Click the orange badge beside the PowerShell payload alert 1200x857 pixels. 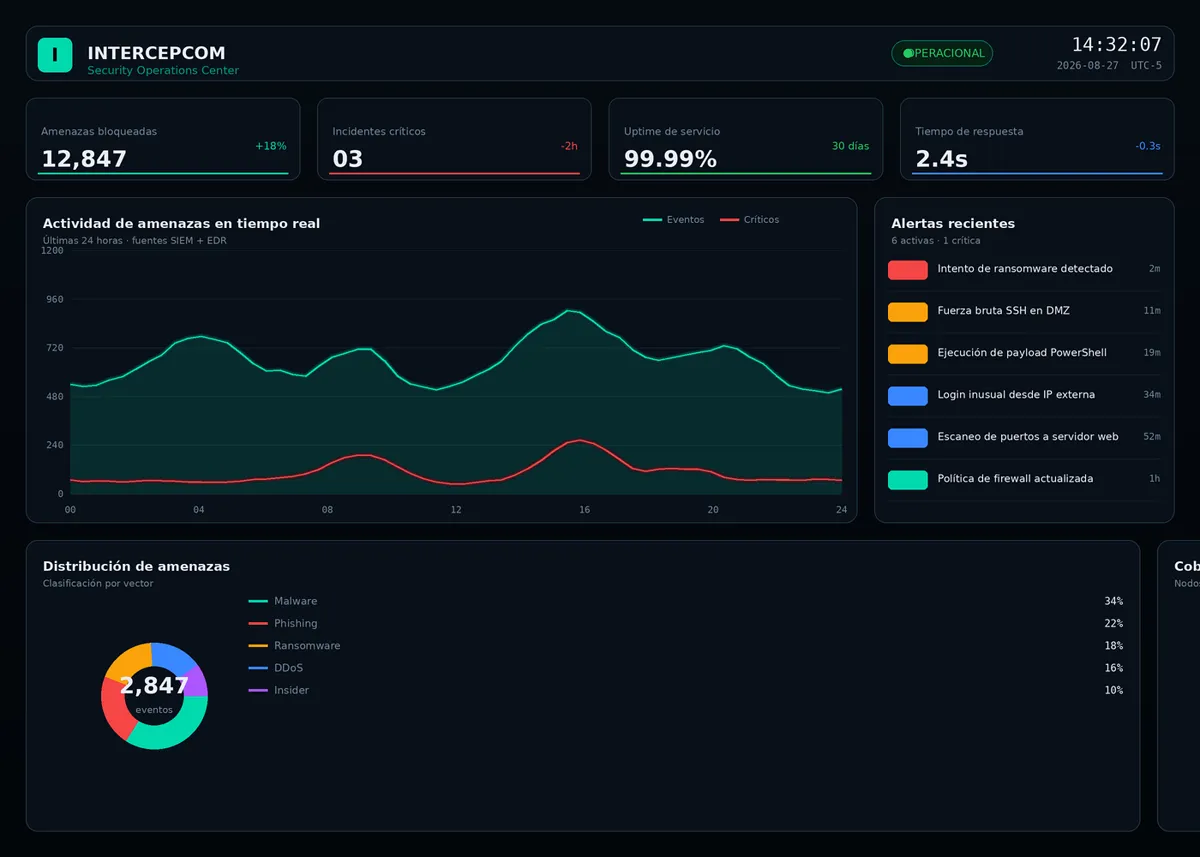pos(907,353)
